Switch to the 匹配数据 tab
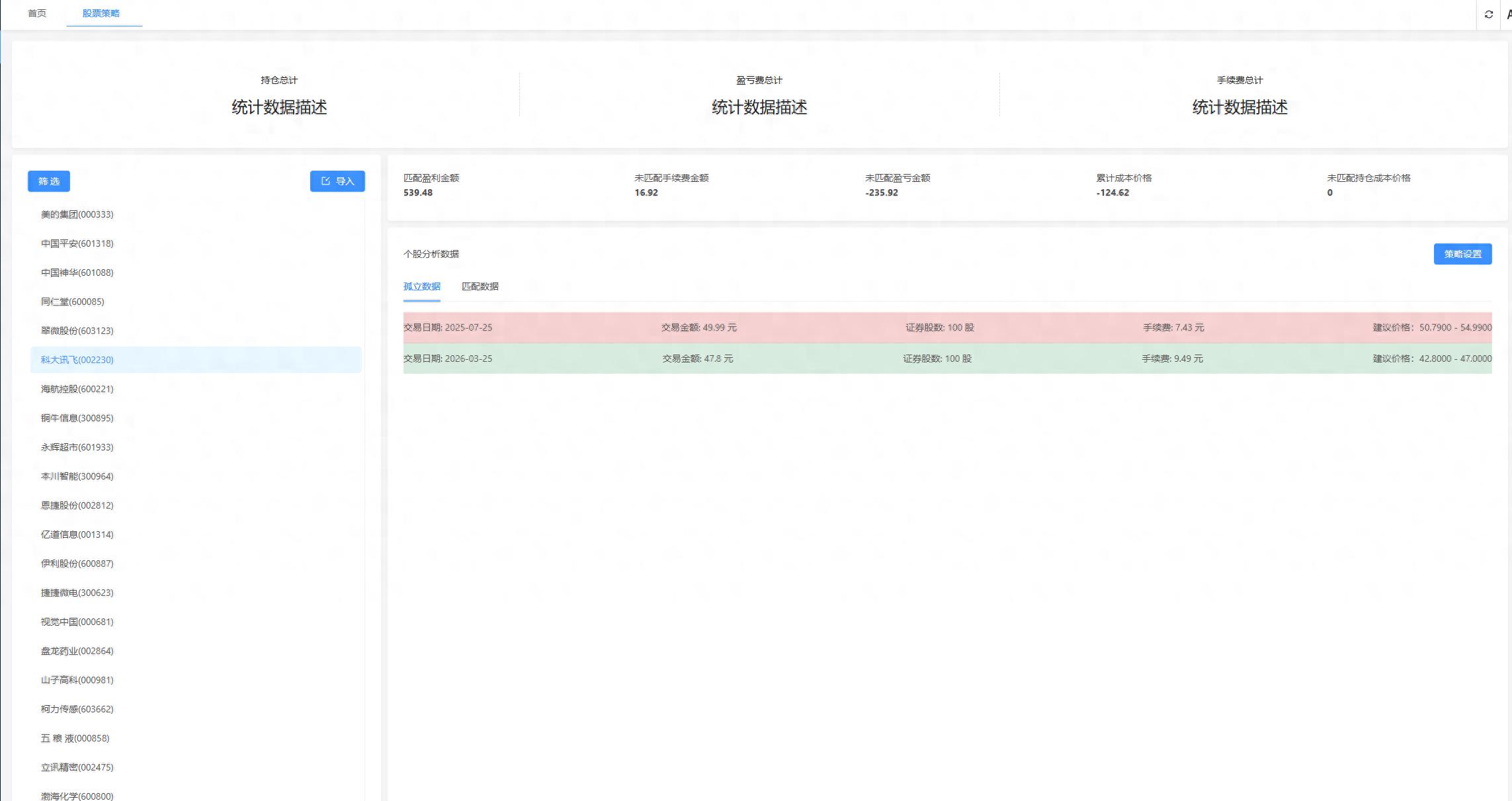1512x801 pixels. pyautogui.click(x=480, y=286)
